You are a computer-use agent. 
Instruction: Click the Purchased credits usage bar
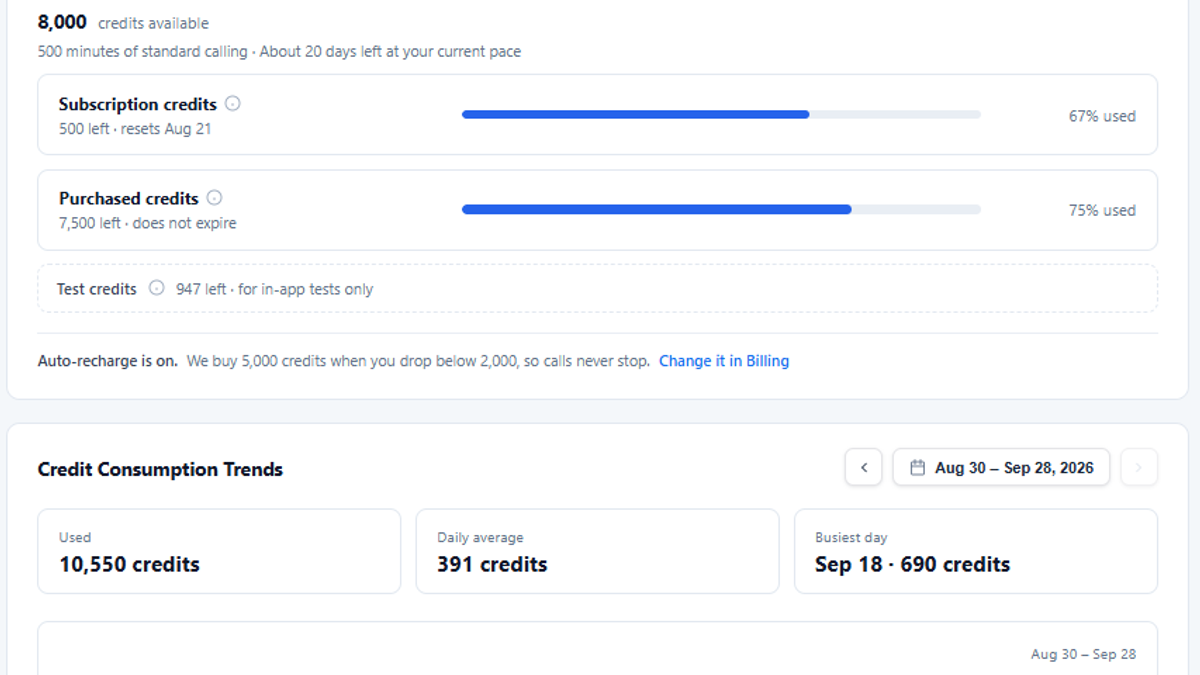click(x=721, y=209)
